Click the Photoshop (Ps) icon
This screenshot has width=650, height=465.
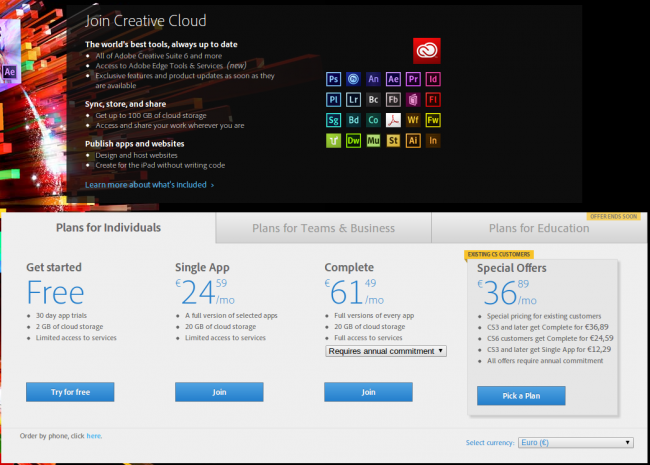(x=333, y=79)
